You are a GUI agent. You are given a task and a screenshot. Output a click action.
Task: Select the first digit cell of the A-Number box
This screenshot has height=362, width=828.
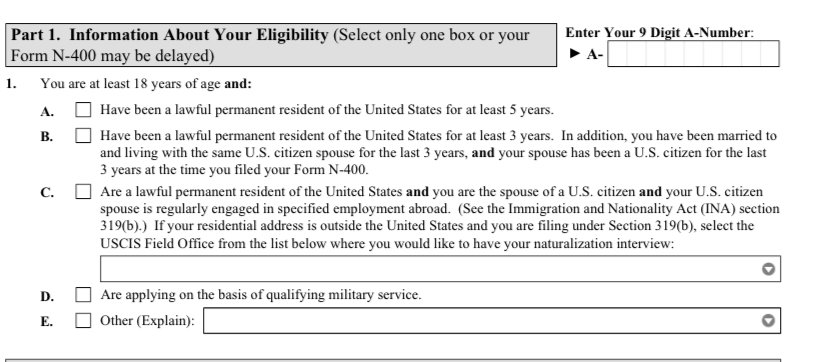(618, 54)
